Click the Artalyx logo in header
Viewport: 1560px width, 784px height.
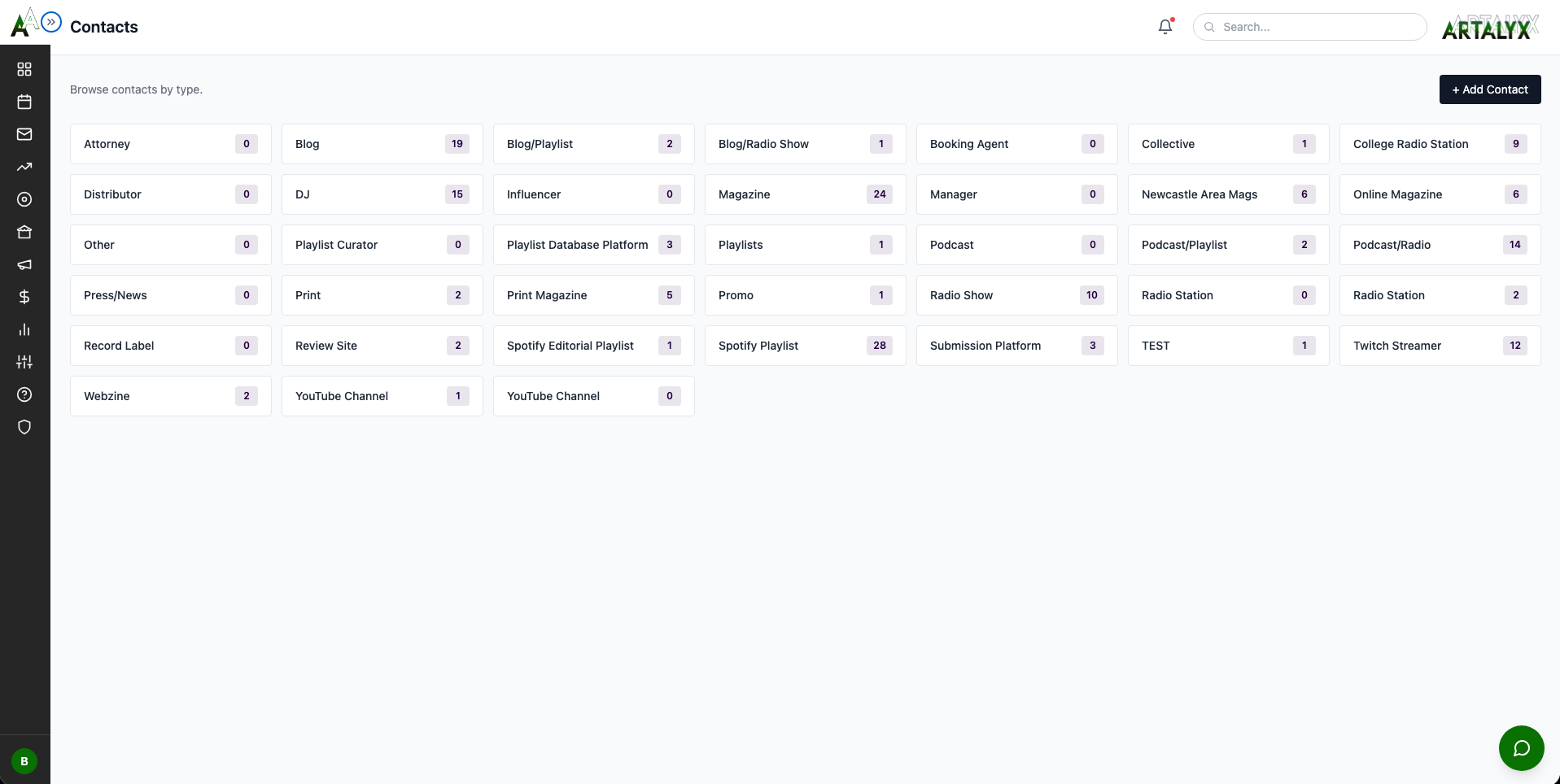(1491, 28)
